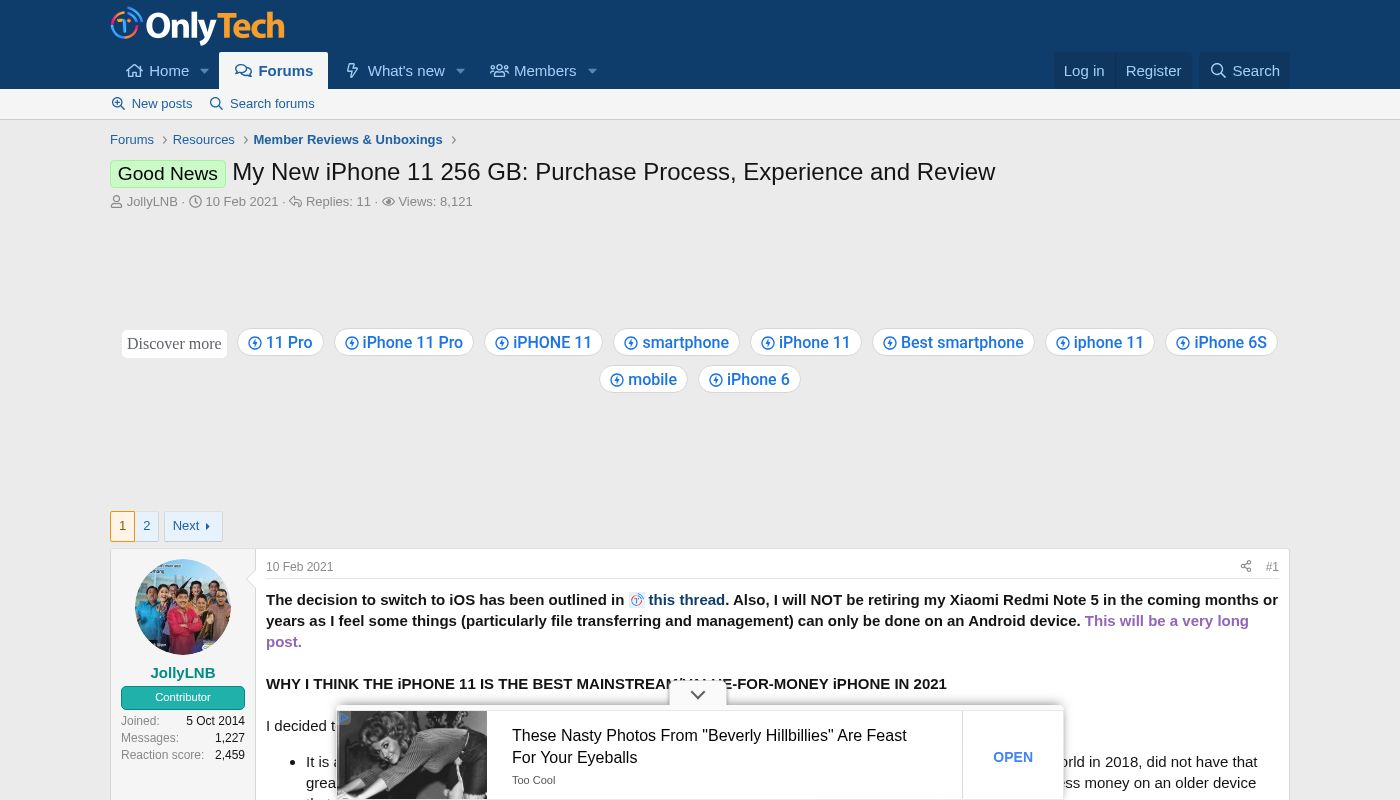The height and width of the screenshot is (800, 1400).
Task: Click the share icon on post #1
Action: pos(1245,567)
